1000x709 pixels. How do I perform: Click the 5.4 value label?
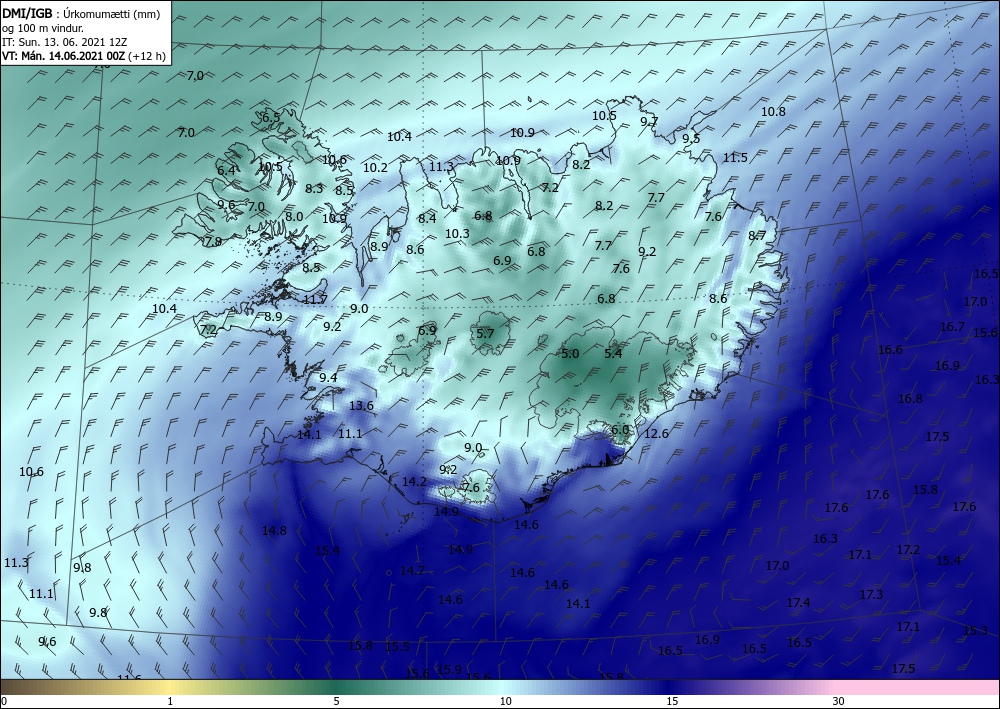click(x=613, y=353)
